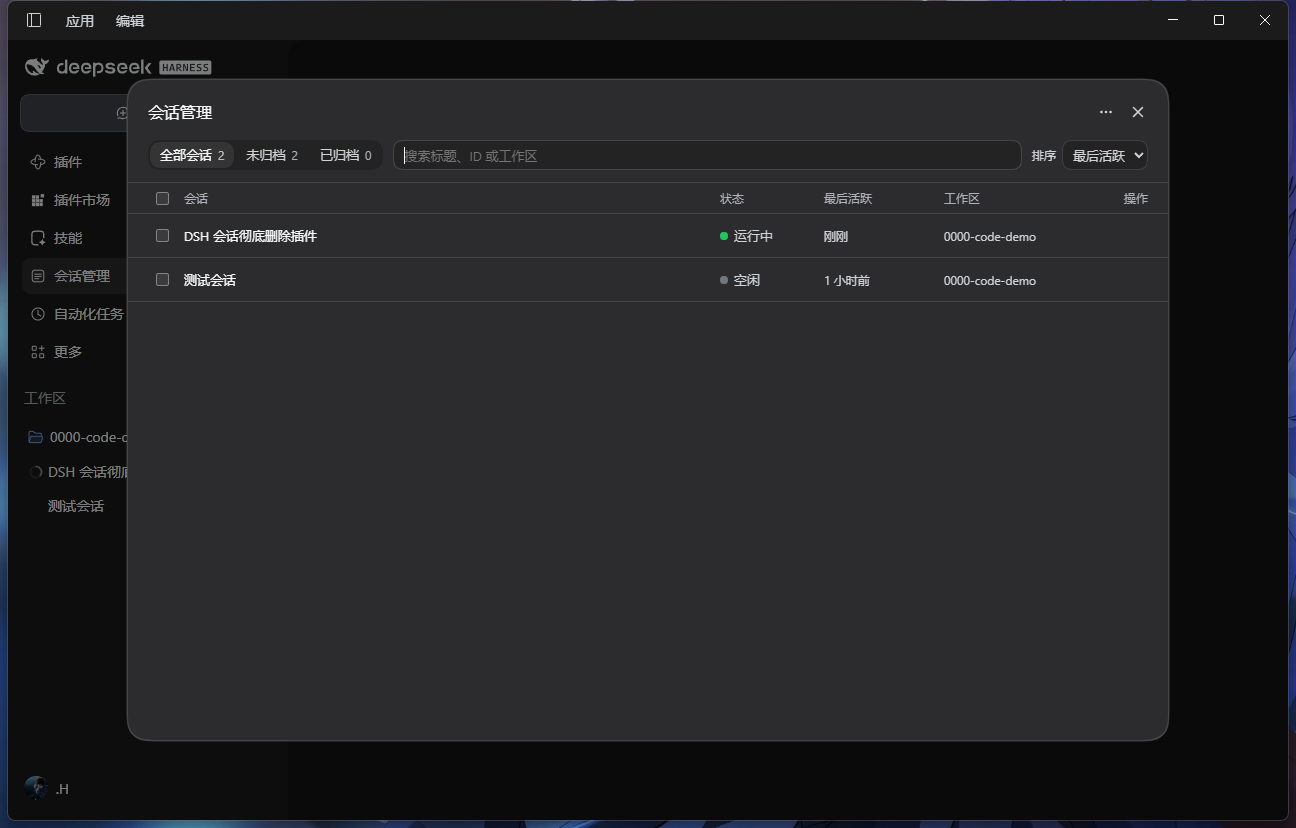Screen dimensions: 1296x828
Task: Switch to the 未归档 tab
Action: coord(272,155)
